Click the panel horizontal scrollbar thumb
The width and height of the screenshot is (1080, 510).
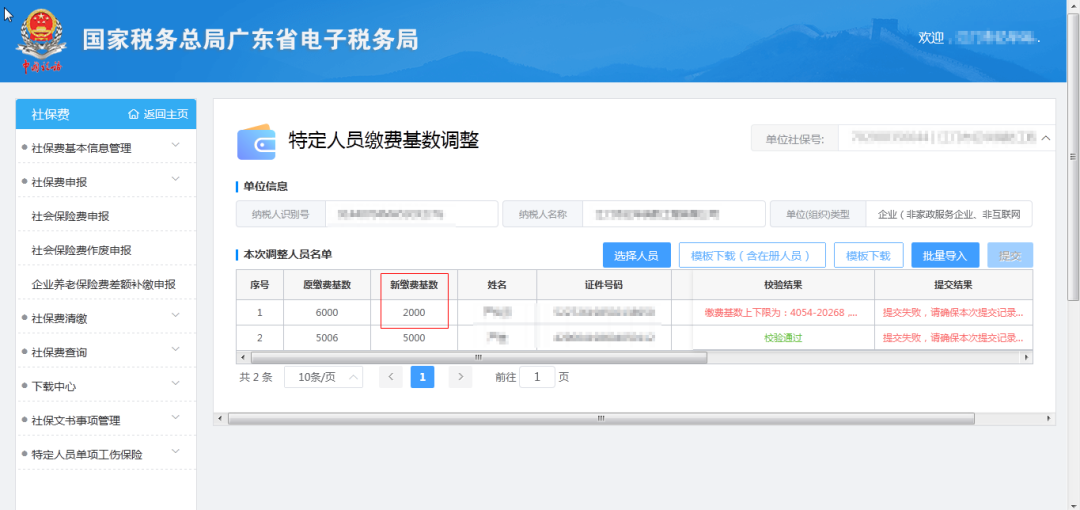tap(601, 418)
